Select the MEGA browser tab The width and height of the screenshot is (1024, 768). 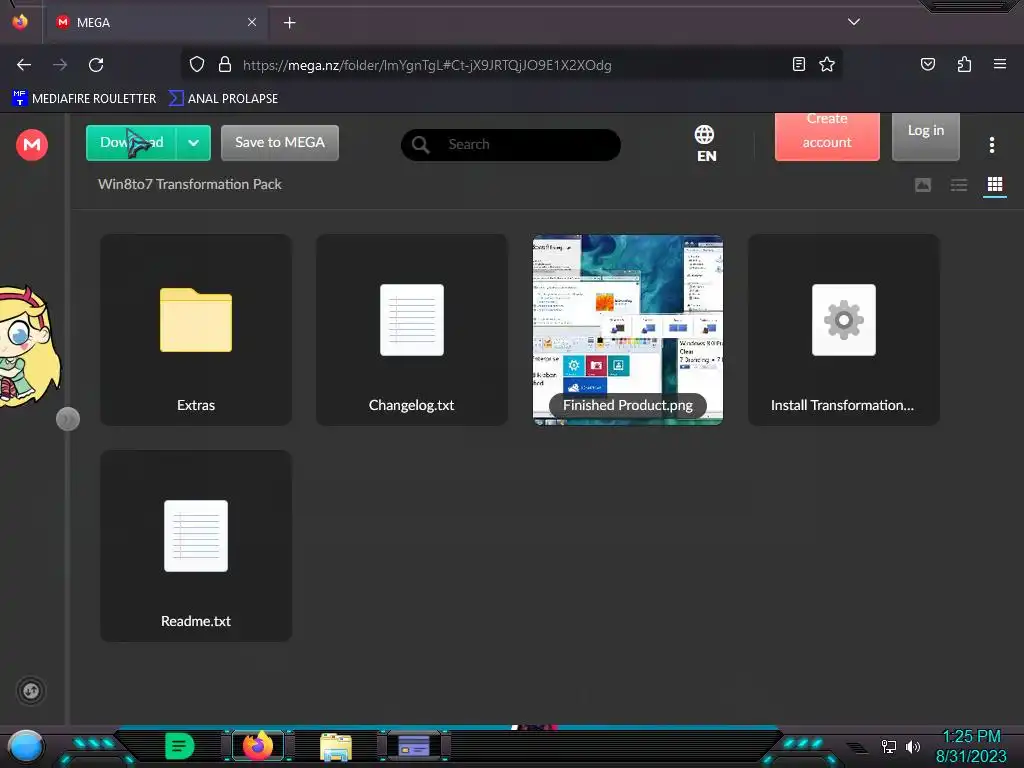pyautogui.click(x=155, y=22)
